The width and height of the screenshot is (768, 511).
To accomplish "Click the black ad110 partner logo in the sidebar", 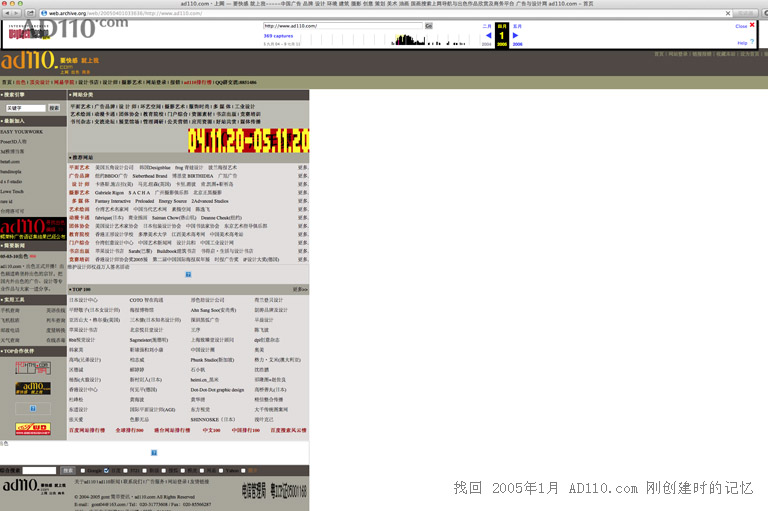I will click(33, 388).
